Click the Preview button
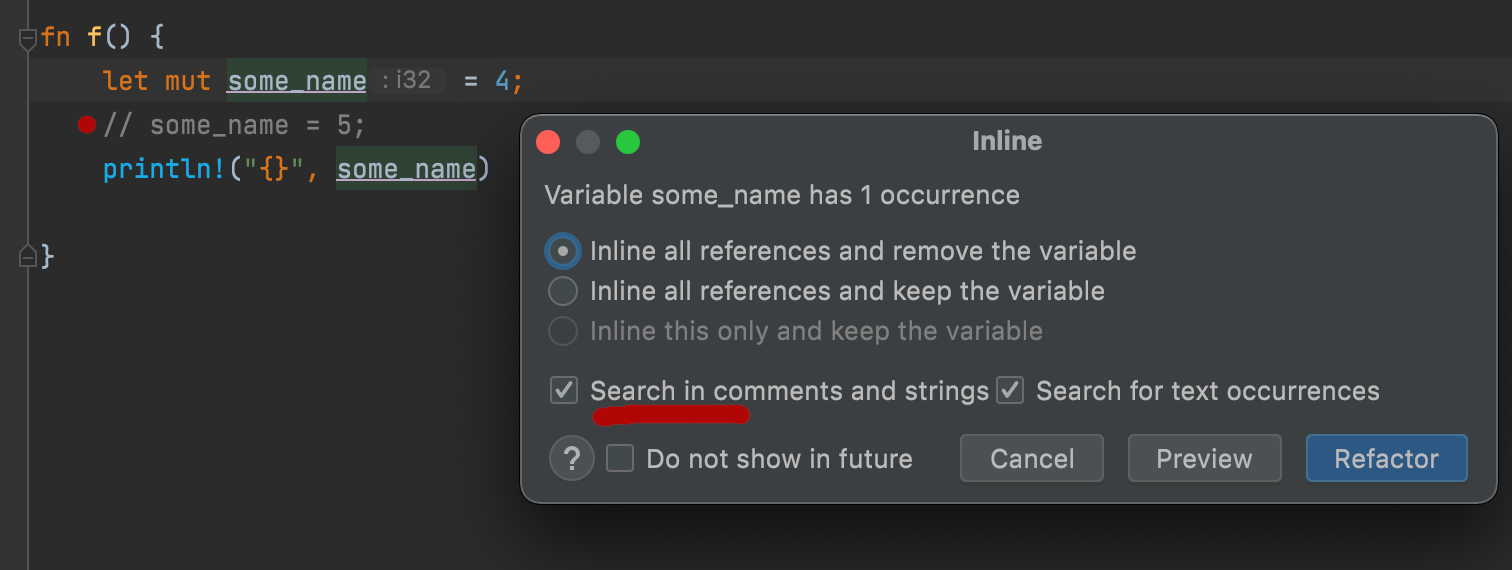Screen dimensions: 1512x570 pos(1204,459)
